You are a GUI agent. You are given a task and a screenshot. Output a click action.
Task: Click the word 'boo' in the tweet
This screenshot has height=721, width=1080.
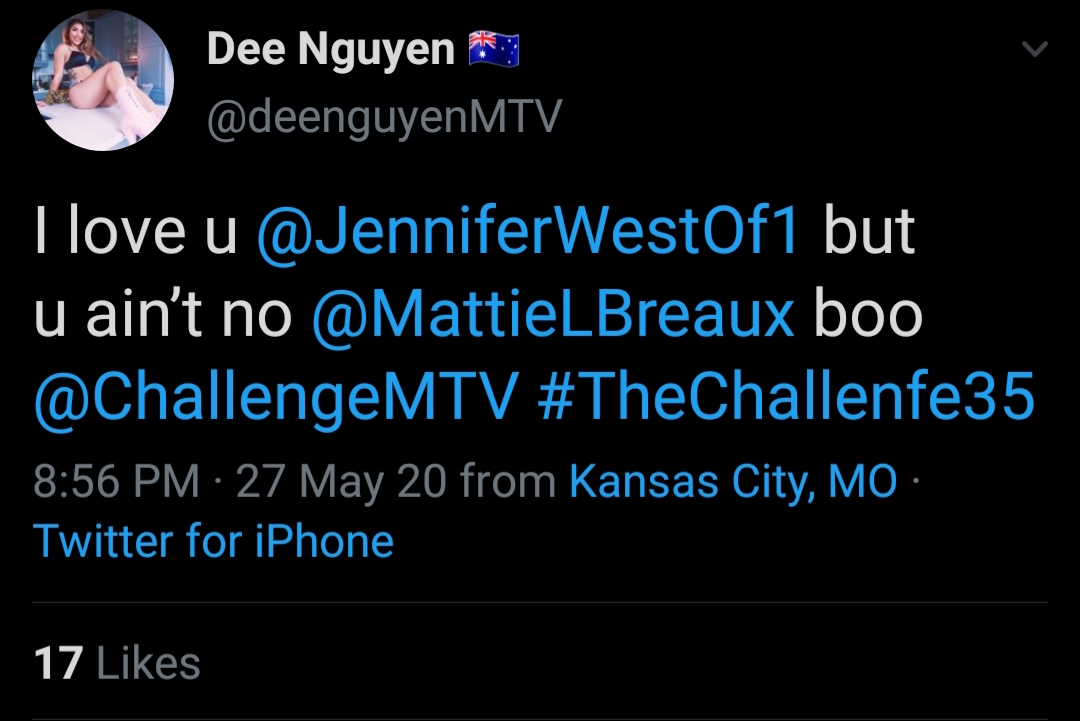pos(868,315)
